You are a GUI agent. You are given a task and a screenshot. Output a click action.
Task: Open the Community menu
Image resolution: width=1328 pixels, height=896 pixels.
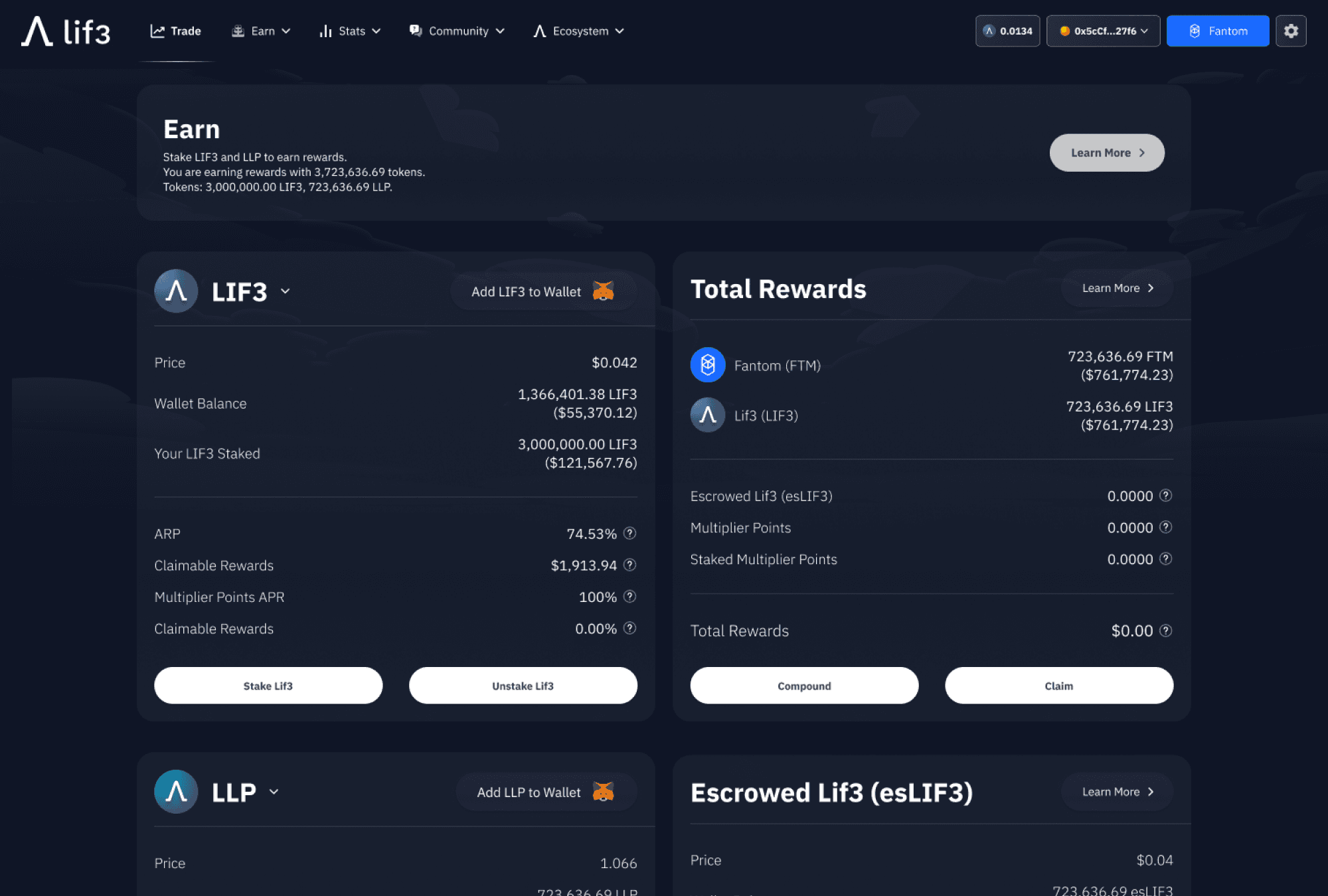(x=457, y=31)
